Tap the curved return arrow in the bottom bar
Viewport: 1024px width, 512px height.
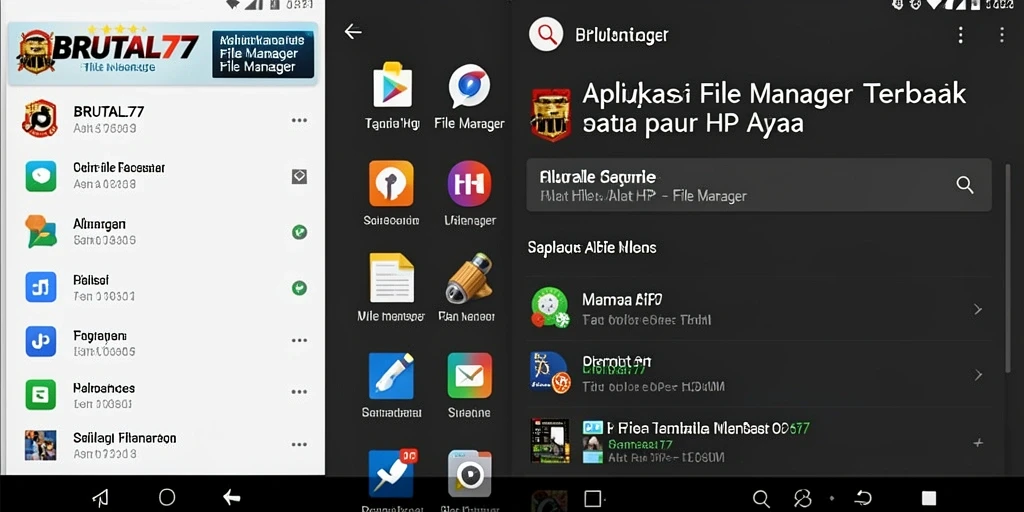[863, 499]
